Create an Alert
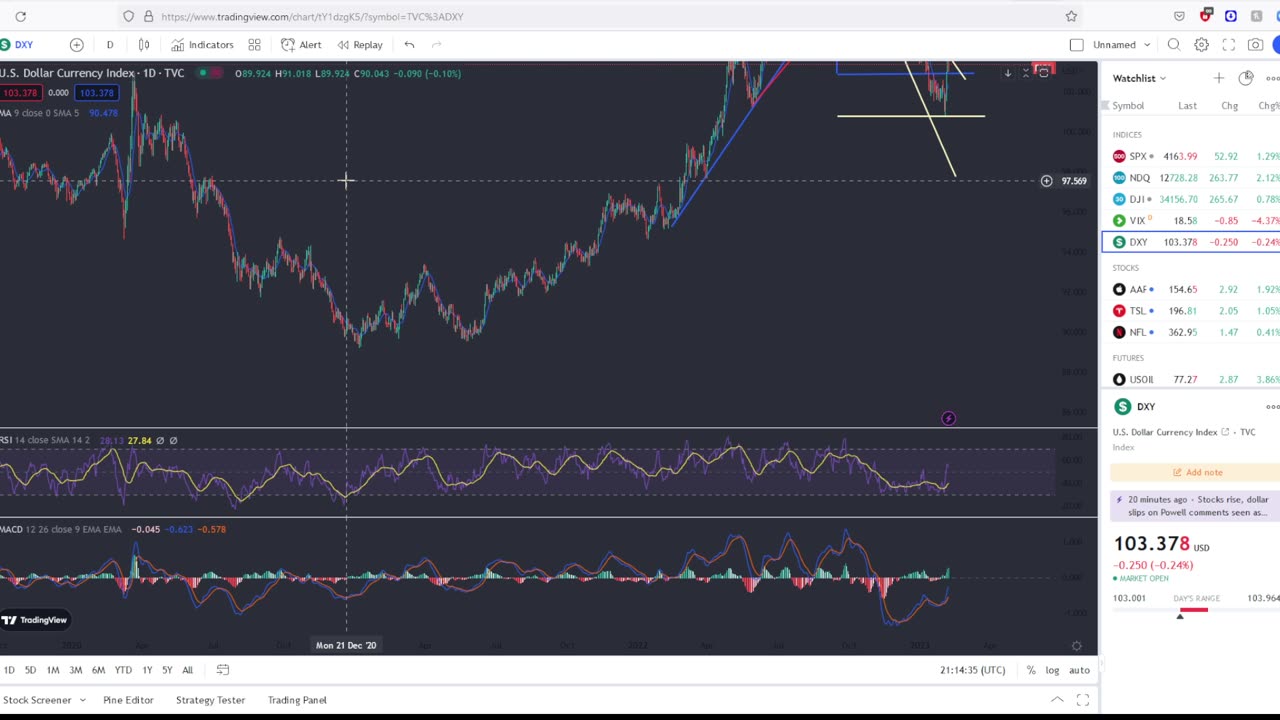Screen dimensions: 1280x720 pos(301,44)
